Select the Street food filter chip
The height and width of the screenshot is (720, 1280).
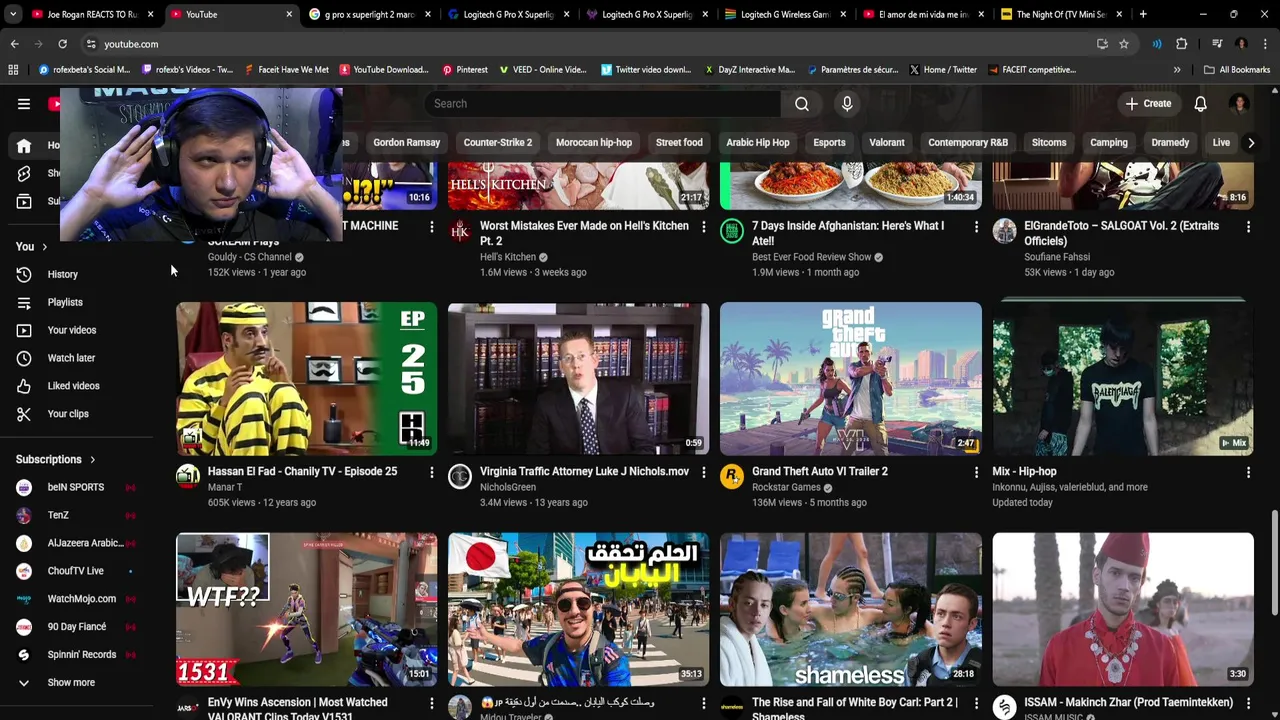(x=679, y=143)
